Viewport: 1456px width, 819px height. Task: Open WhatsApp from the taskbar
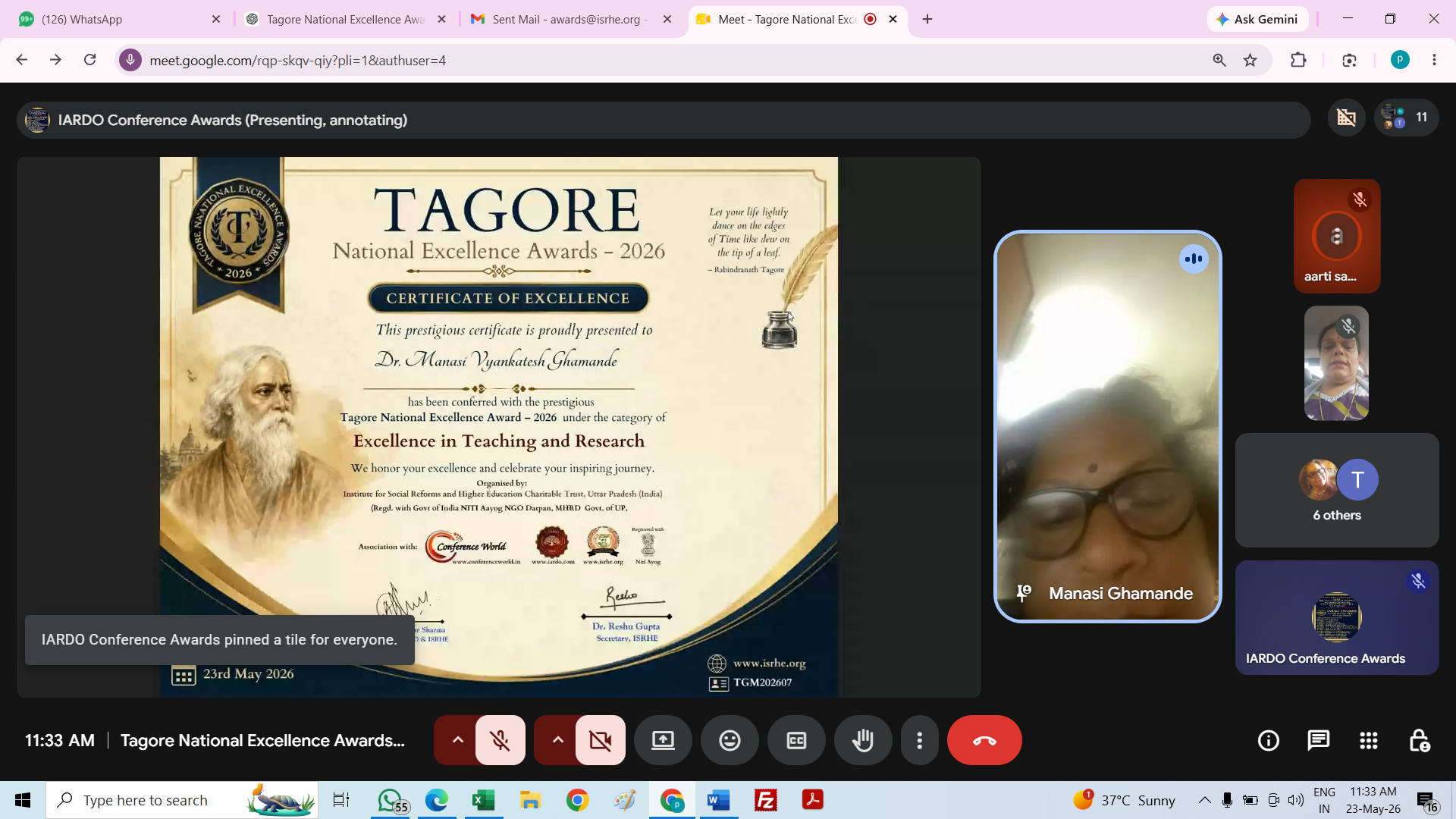[x=391, y=800]
